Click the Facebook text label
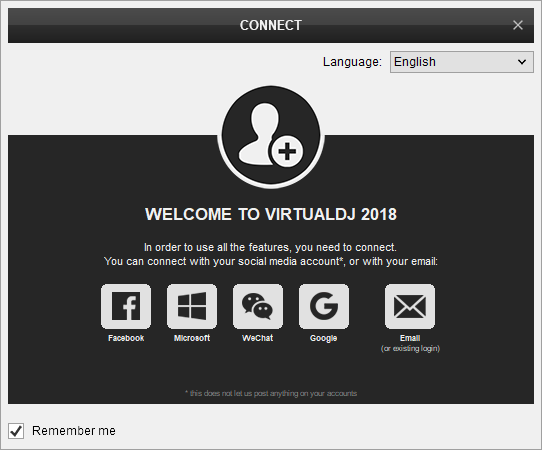Image resolution: width=542 pixels, height=450 pixels. (x=126, y=338)
